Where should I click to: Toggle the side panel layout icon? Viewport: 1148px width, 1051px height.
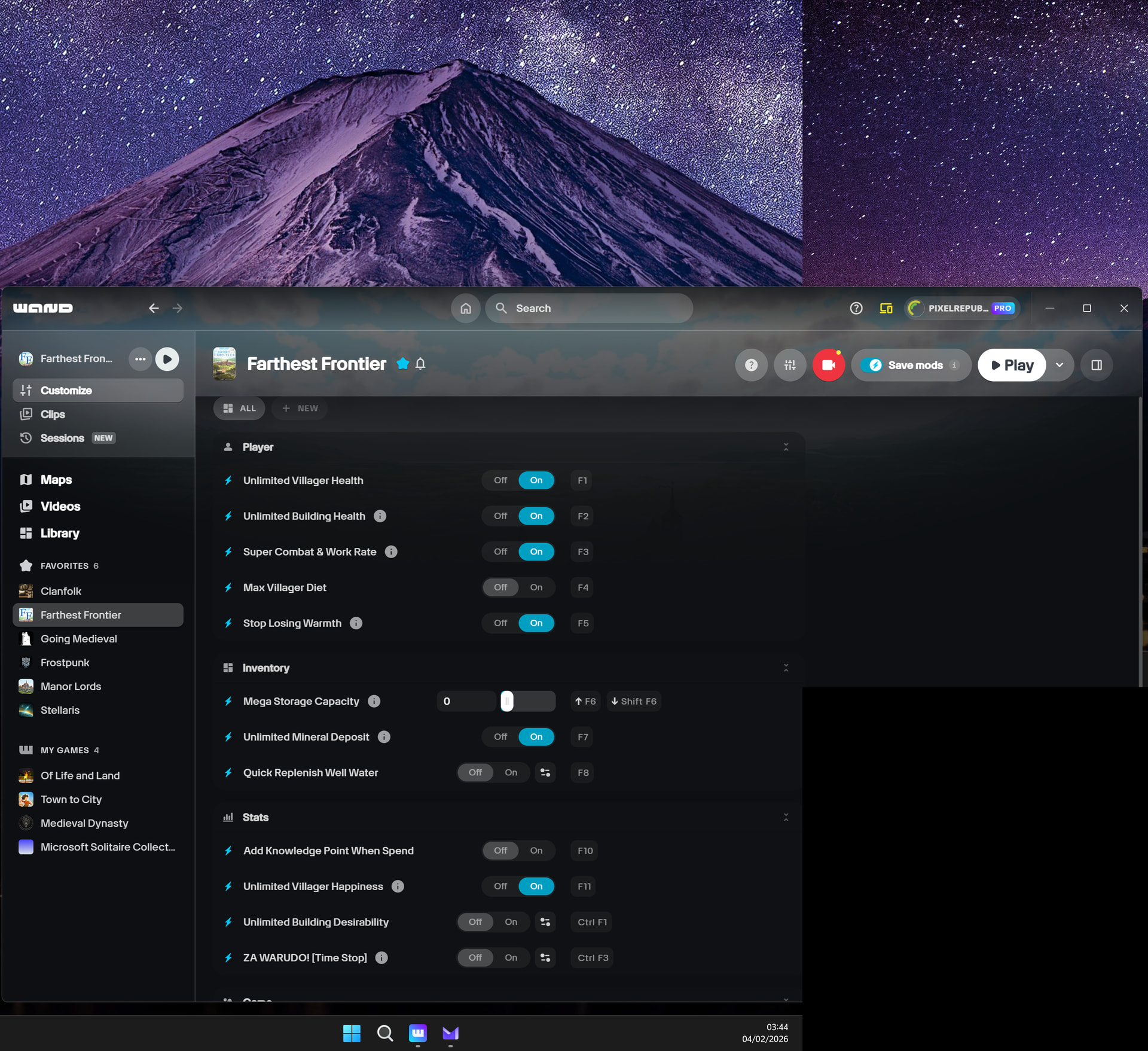pyautogui.click(x=1097, y=365)
